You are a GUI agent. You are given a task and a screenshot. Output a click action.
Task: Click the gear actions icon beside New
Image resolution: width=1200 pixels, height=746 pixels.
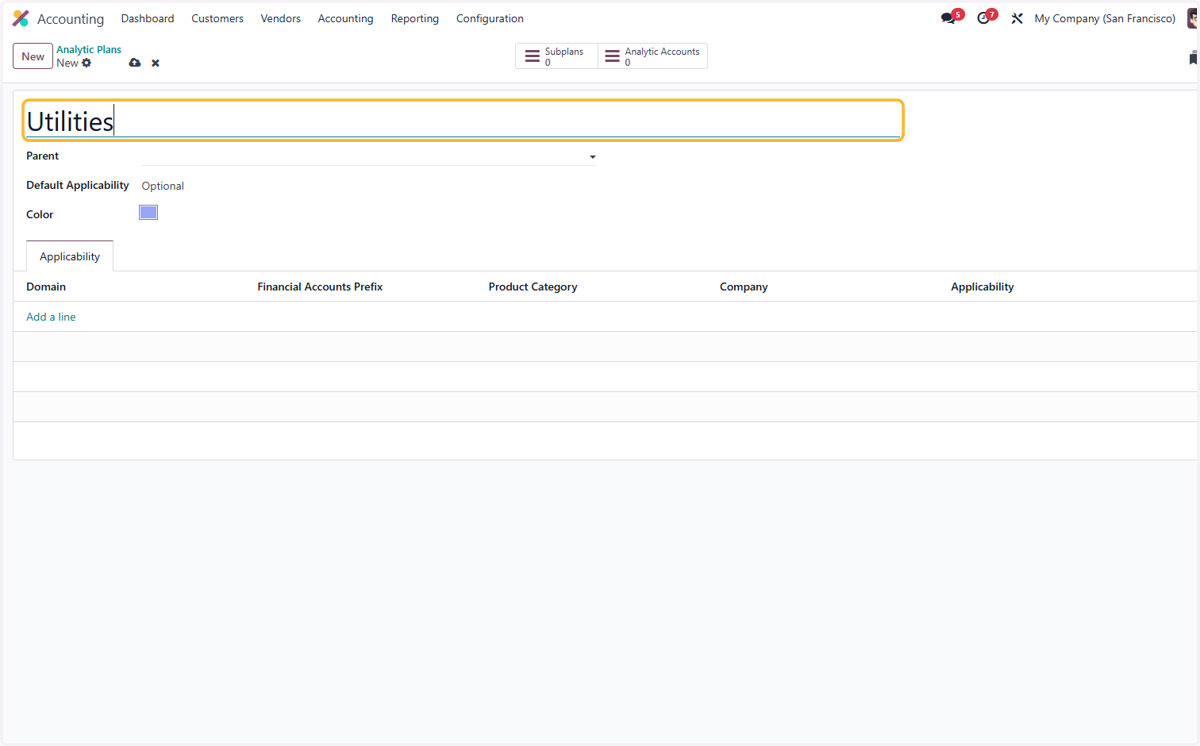[x=87, y=63]
